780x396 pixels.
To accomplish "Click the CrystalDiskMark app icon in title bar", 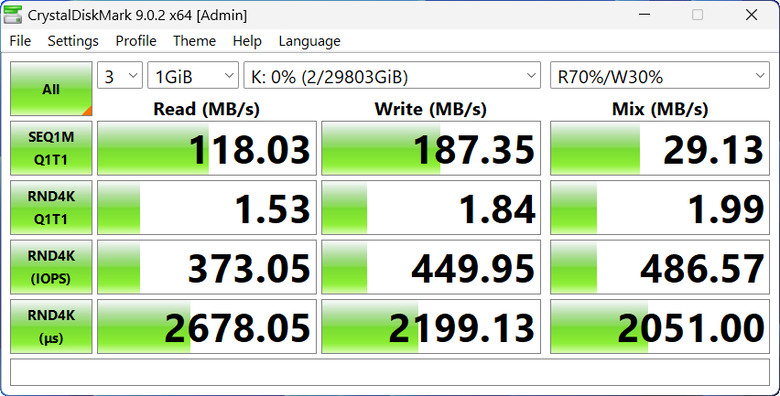I will click(x=12, y=14).
